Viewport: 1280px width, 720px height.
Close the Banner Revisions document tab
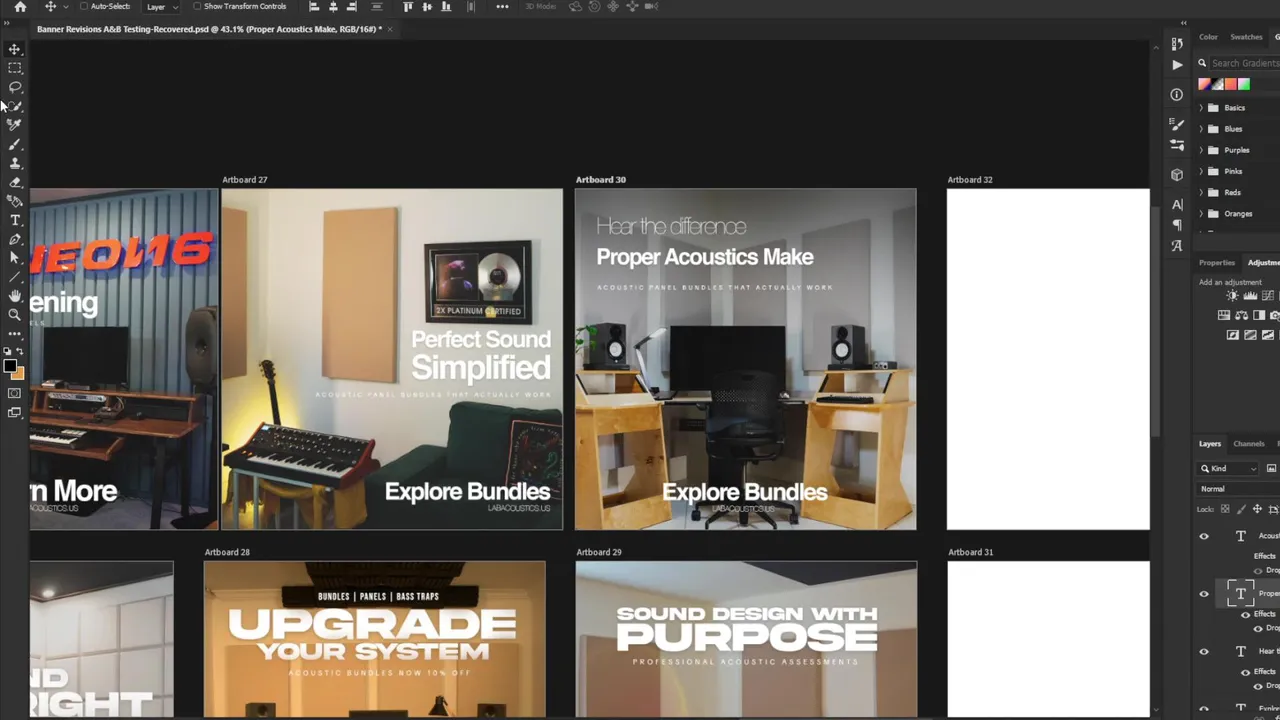click(390, 29)
